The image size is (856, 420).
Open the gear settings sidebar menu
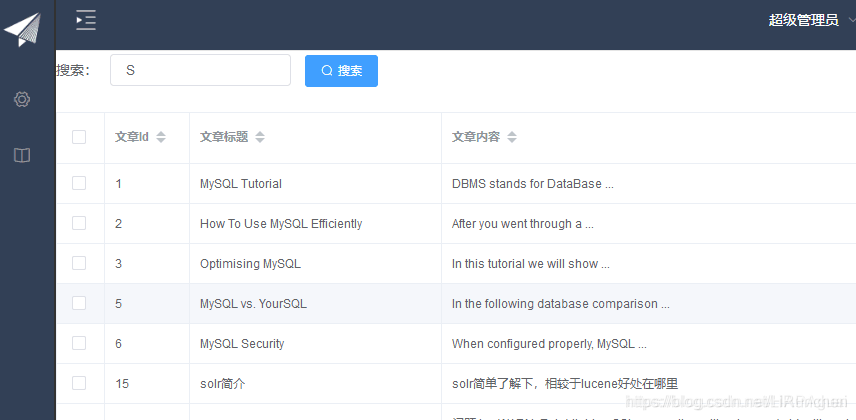tap(22, 99)
